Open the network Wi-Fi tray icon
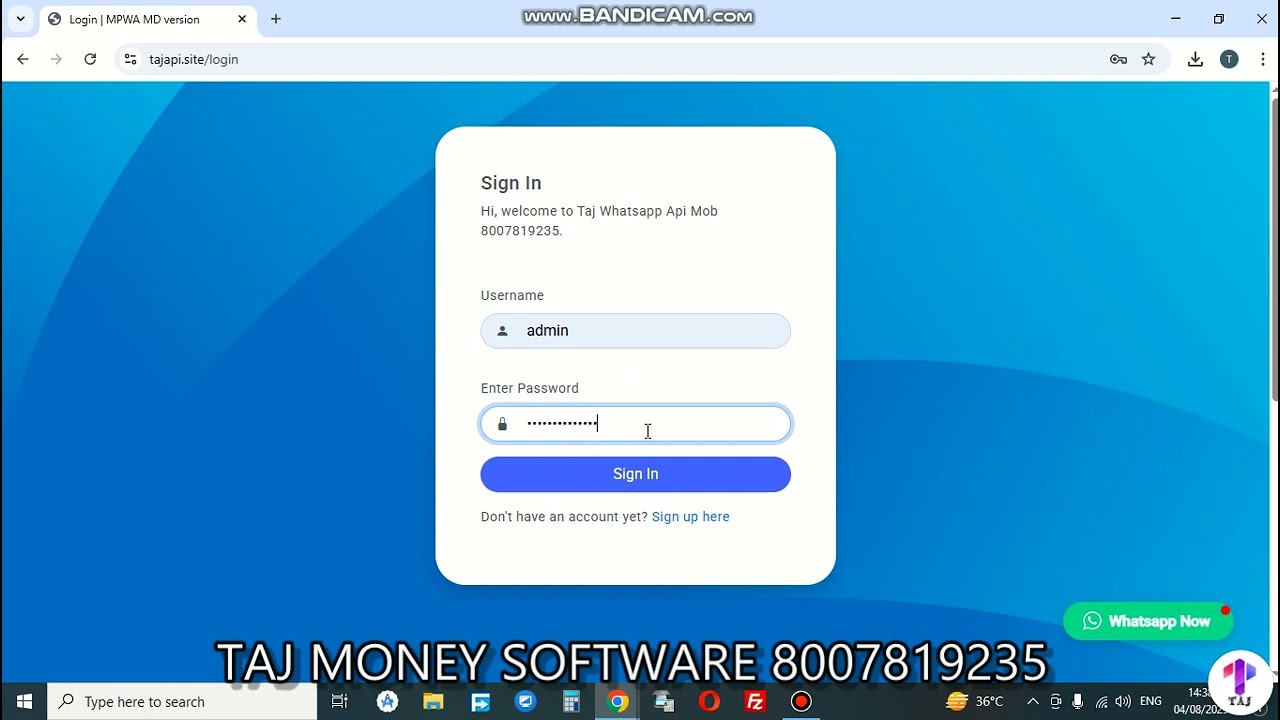1280x720 pixels. pos(1101,702)
